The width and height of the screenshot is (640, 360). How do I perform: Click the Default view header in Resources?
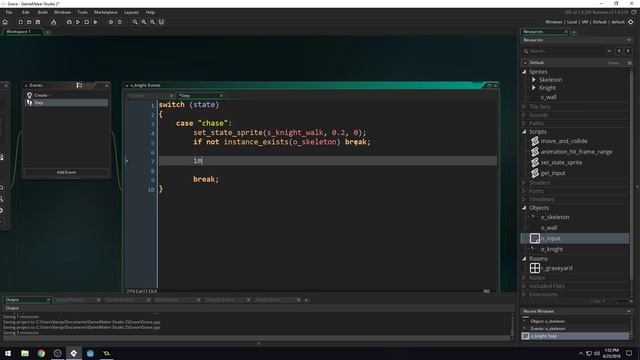(576, 63)
